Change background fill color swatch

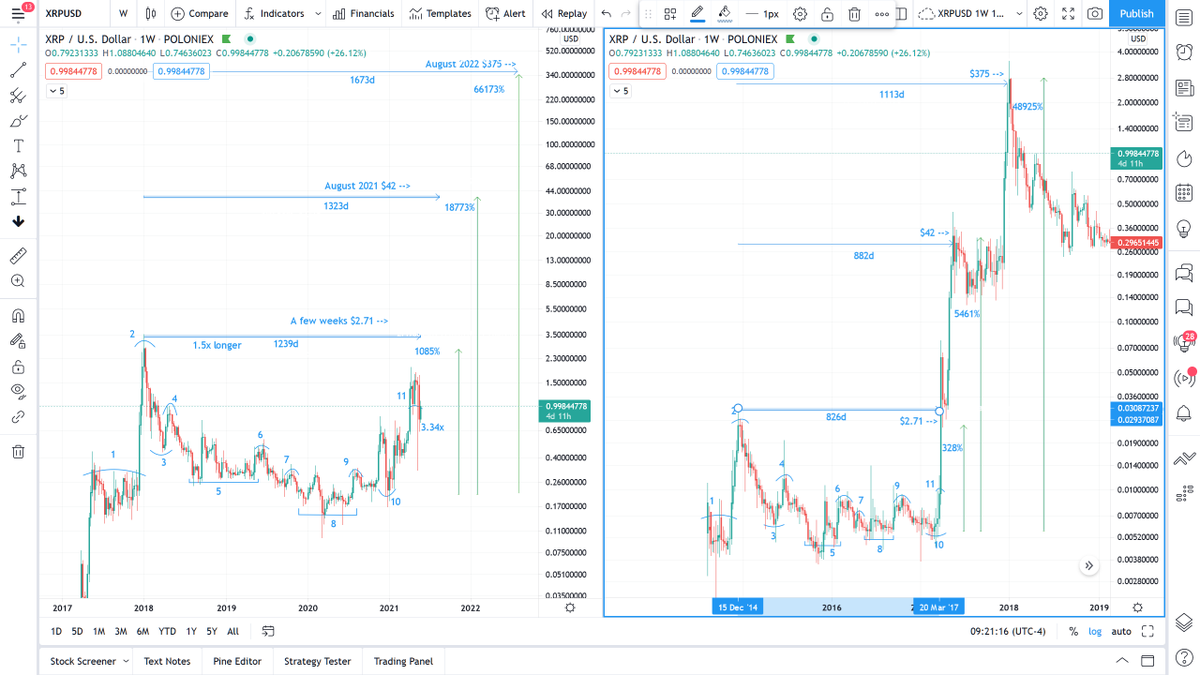tap(724, 14)
